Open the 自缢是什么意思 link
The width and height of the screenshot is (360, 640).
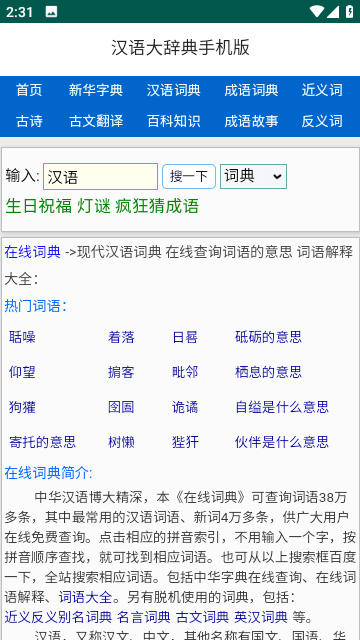pos(282,407)
